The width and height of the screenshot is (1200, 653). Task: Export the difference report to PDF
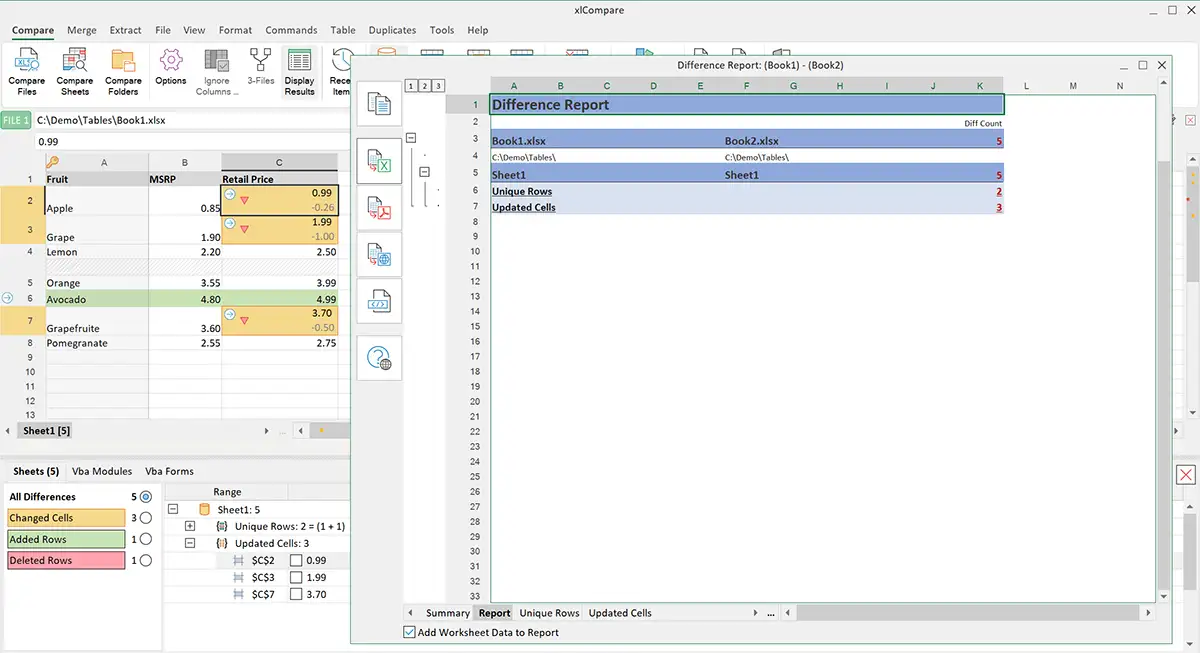379,208
